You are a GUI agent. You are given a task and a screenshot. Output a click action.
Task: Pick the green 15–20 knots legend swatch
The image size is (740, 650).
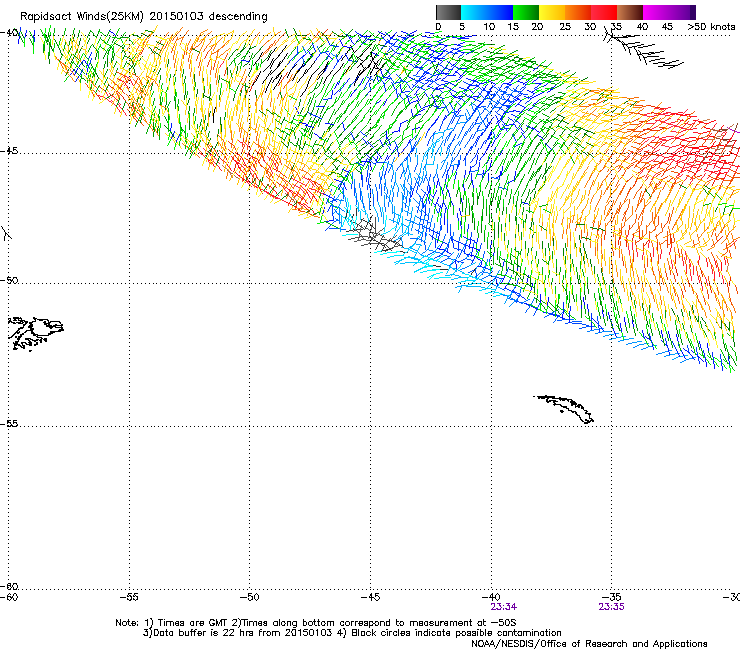[526, 12]
